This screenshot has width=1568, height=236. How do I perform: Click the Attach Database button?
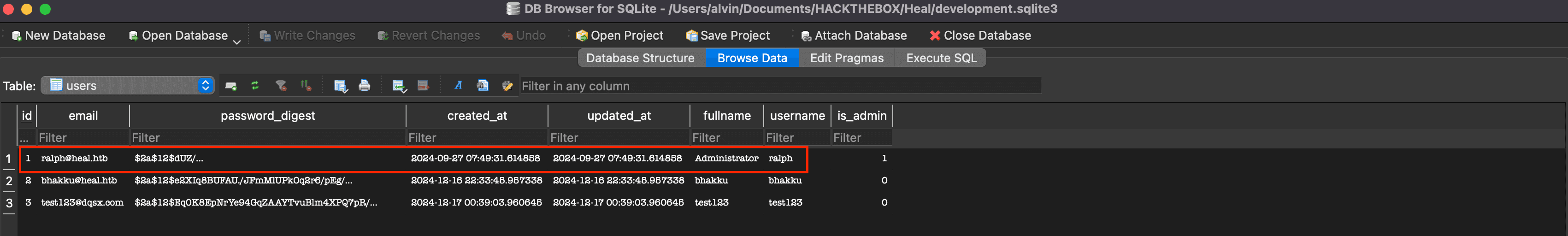click(x=854, y=35)
